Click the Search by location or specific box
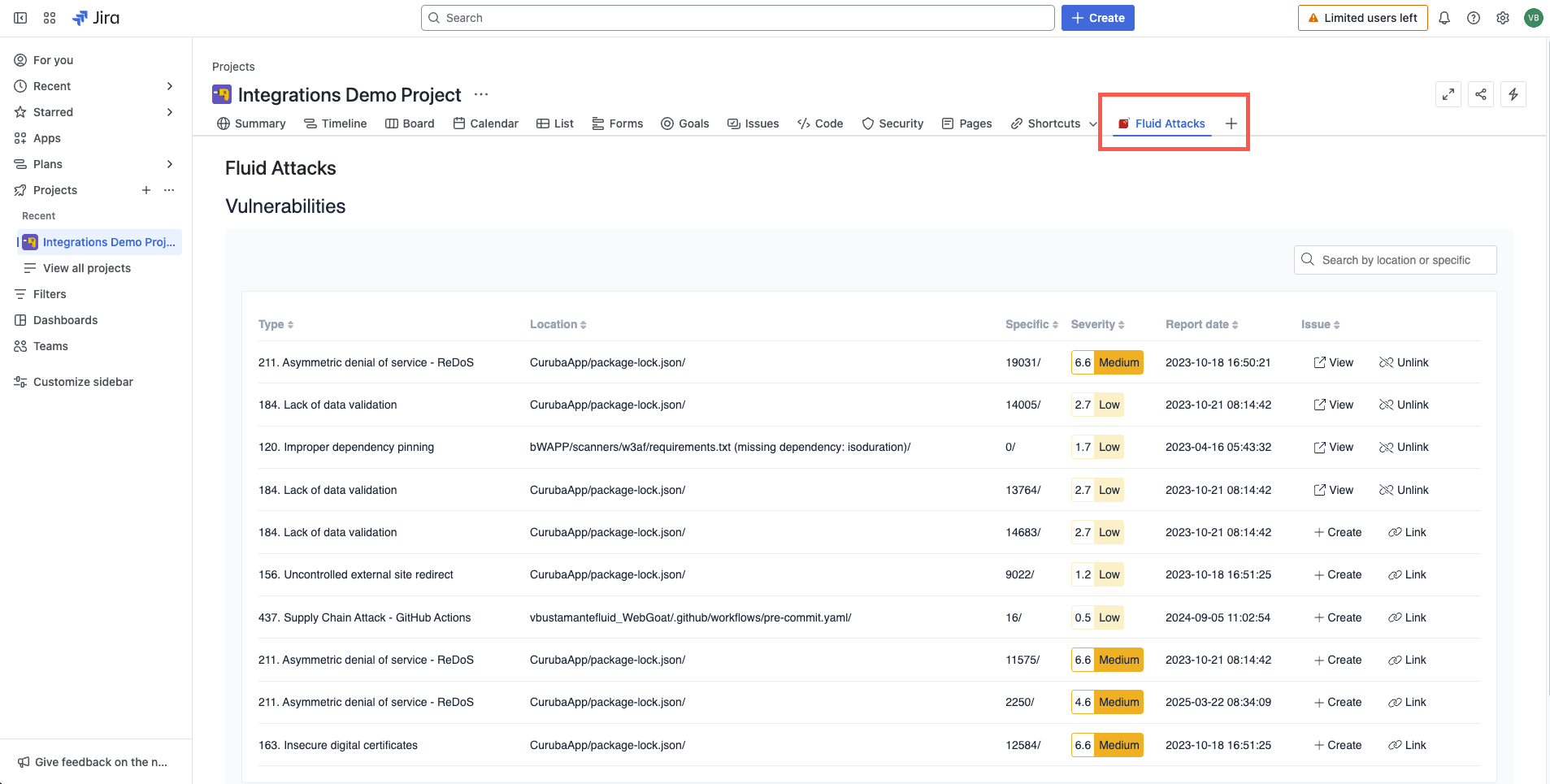Image resolution: width=1550 pixels, height=784 pixels. pyautogui.click(x=1395, y=260)
